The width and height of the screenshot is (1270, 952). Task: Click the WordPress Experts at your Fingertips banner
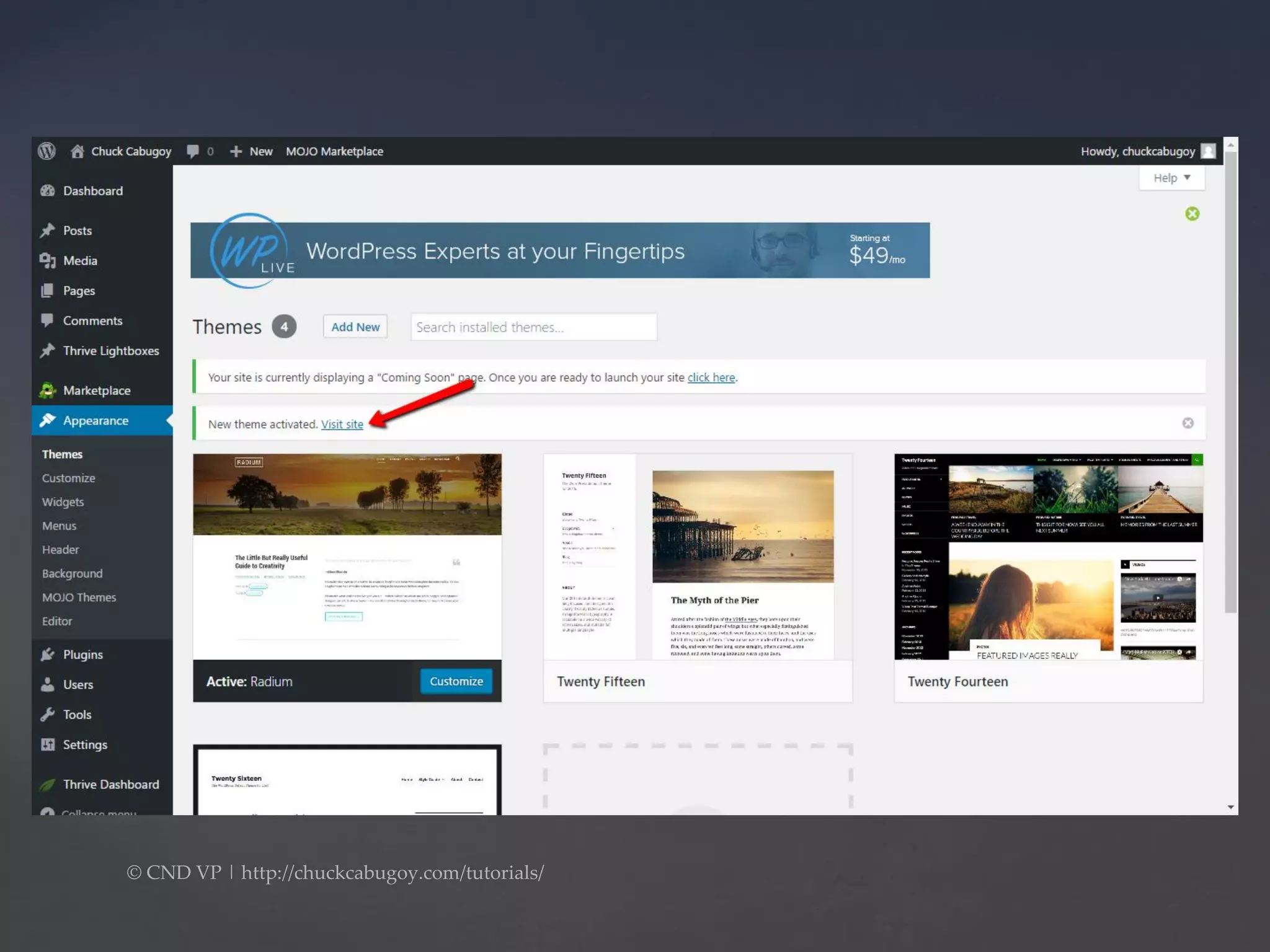[560, 250]
